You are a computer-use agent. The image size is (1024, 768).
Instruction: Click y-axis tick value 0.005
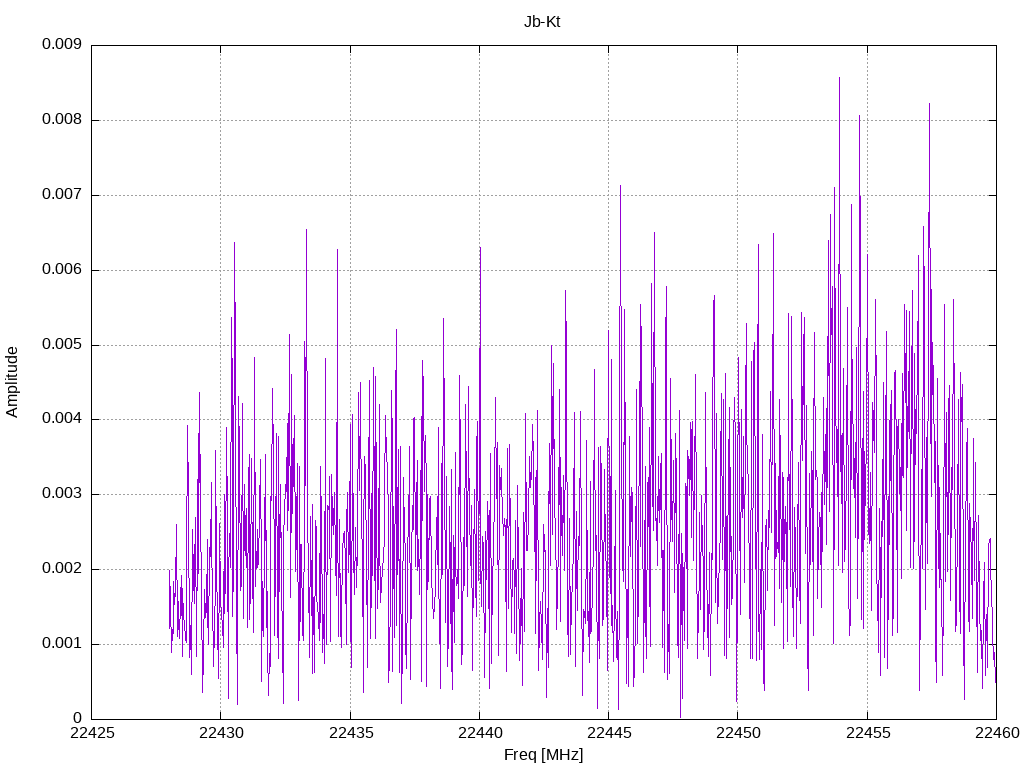[x=62, y=345]
